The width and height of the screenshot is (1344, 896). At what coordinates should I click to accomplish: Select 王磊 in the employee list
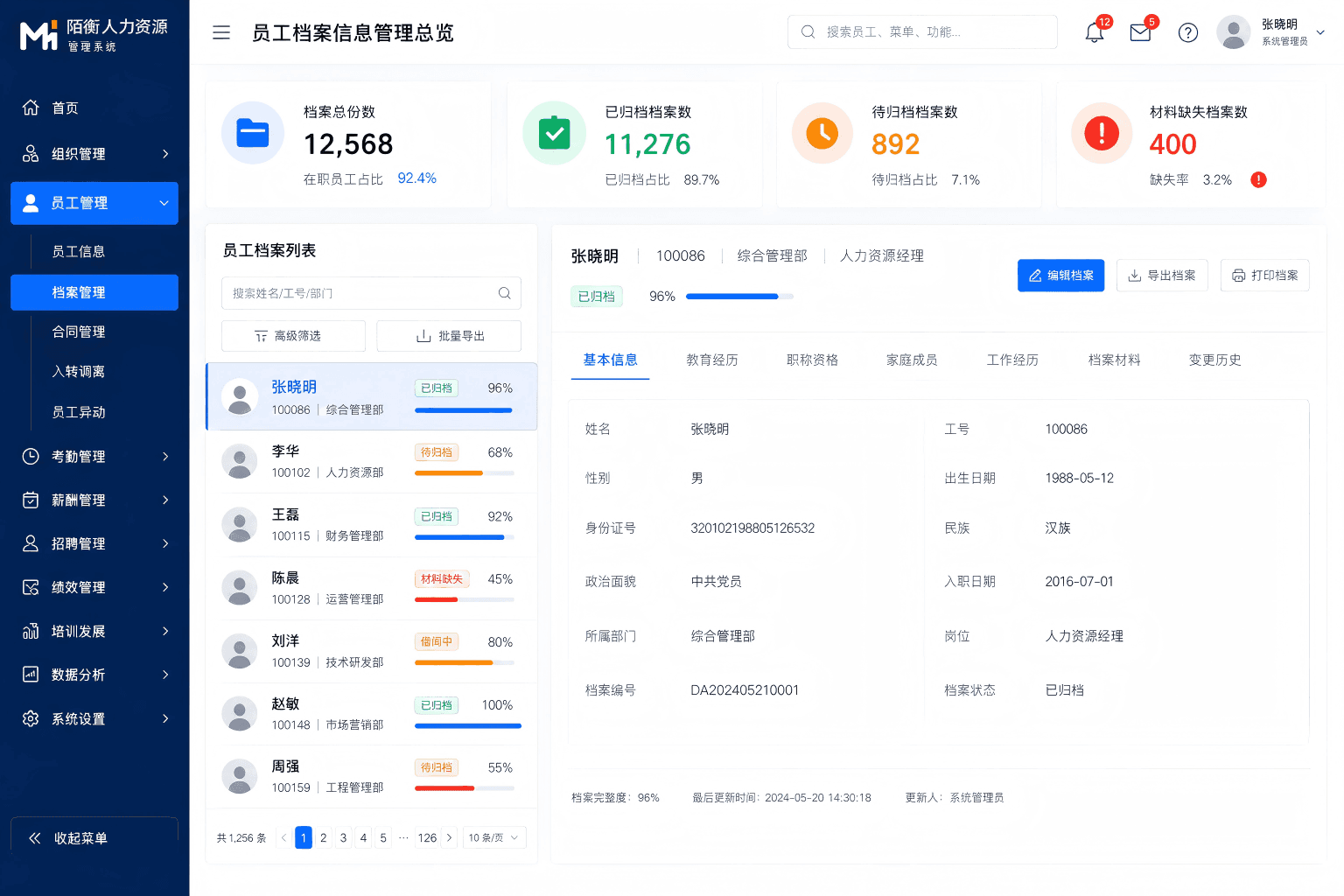(371, 525)
